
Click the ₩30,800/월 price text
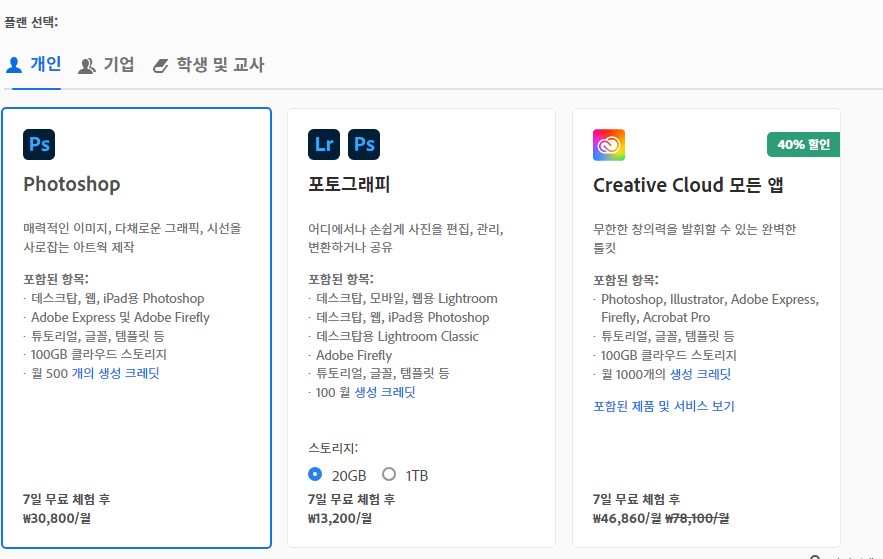click(x=57, y=518)
